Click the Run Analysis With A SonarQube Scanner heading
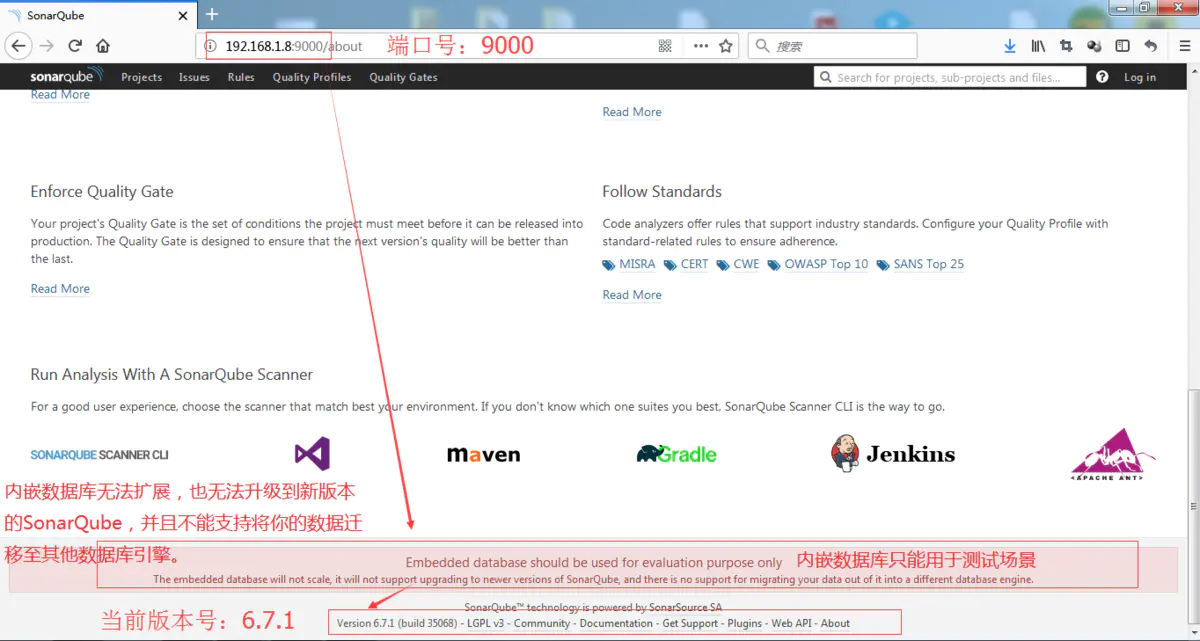 (x=172, y=374)
